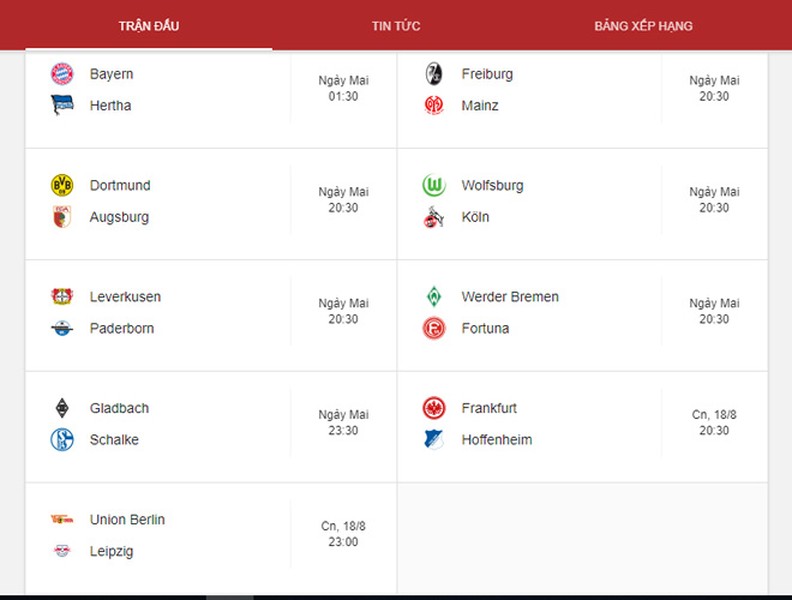
Task: Click the Union Berlin logo
Action: pos(62,519)
